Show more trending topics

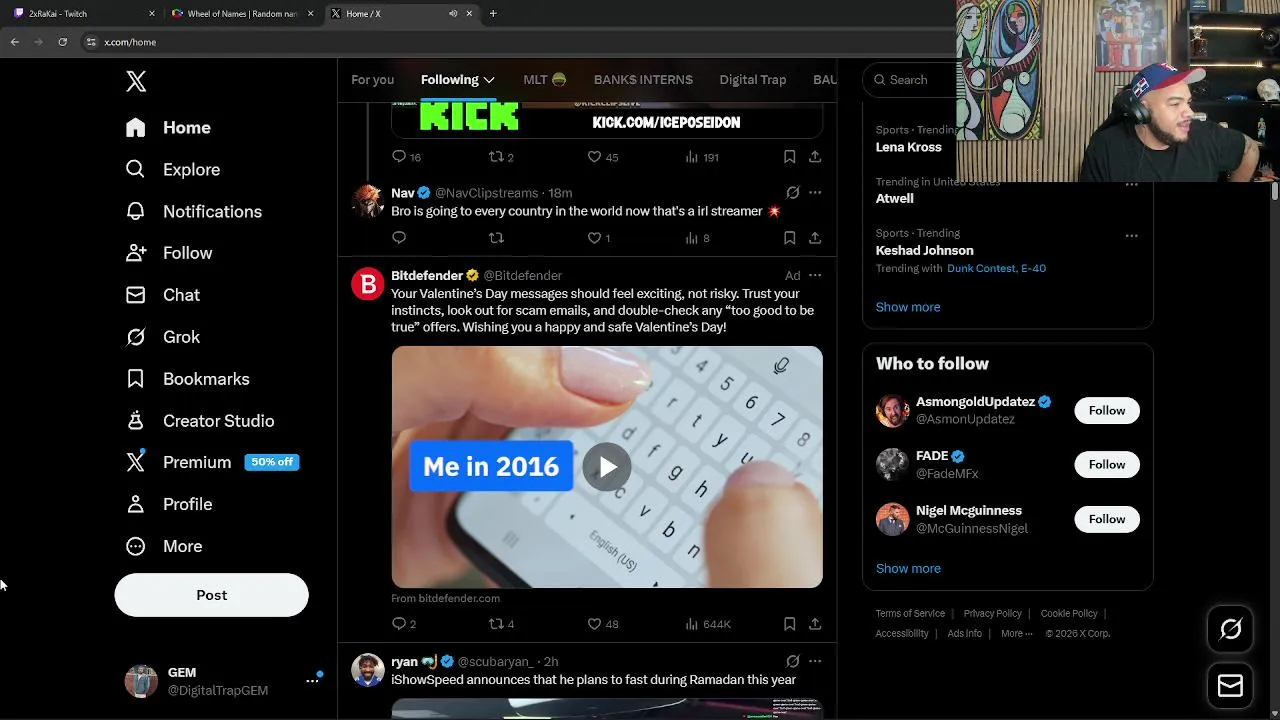(x=908, y=308)
